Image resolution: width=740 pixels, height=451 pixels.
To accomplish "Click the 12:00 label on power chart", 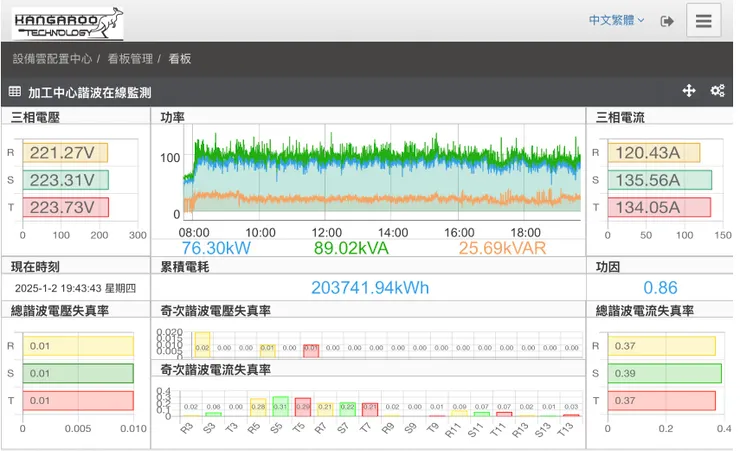I will pyautogui.click(x=327, y=233).
